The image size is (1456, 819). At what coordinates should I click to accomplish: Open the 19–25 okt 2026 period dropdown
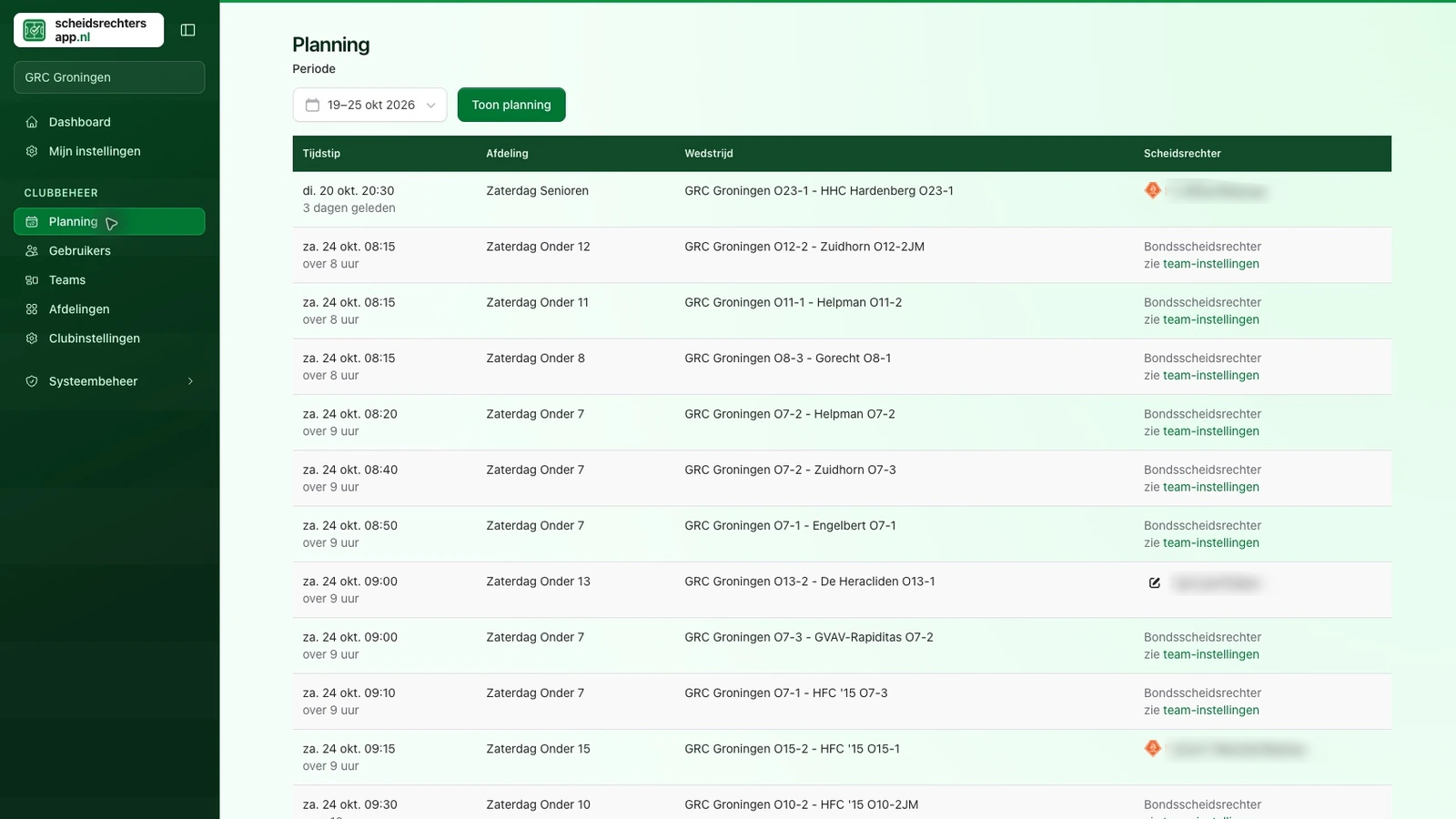(369, 105)
